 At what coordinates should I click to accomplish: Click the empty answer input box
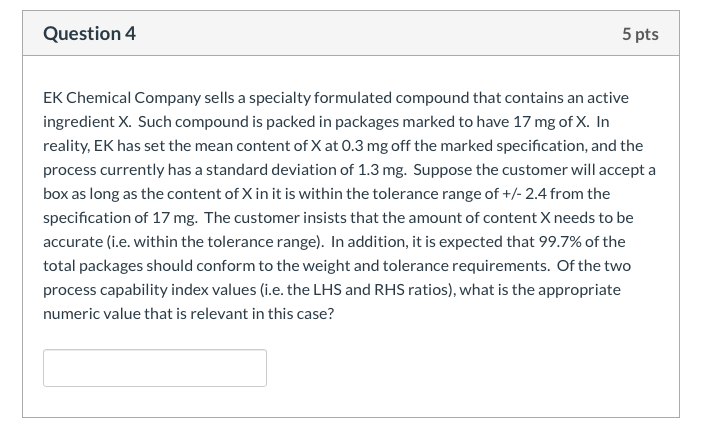tap(155, 368)
